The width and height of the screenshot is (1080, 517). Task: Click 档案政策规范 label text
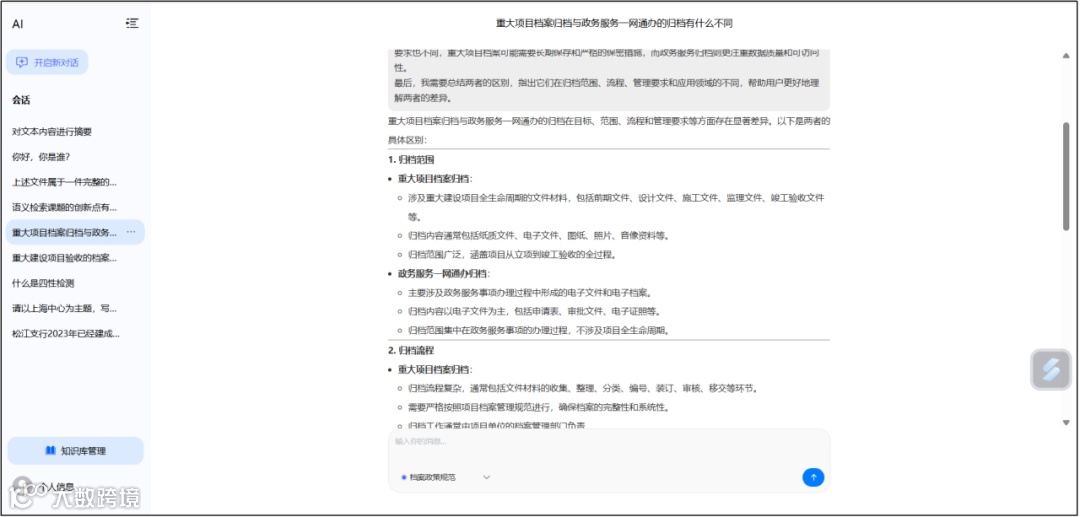[x=433, y=477]
